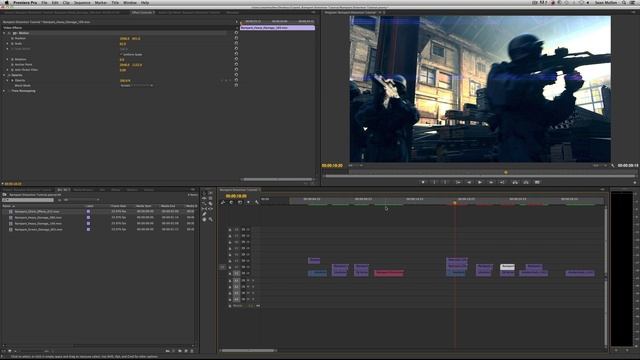
Task: Step back one frame in Program Monitor
Action: tap(469, 182)
